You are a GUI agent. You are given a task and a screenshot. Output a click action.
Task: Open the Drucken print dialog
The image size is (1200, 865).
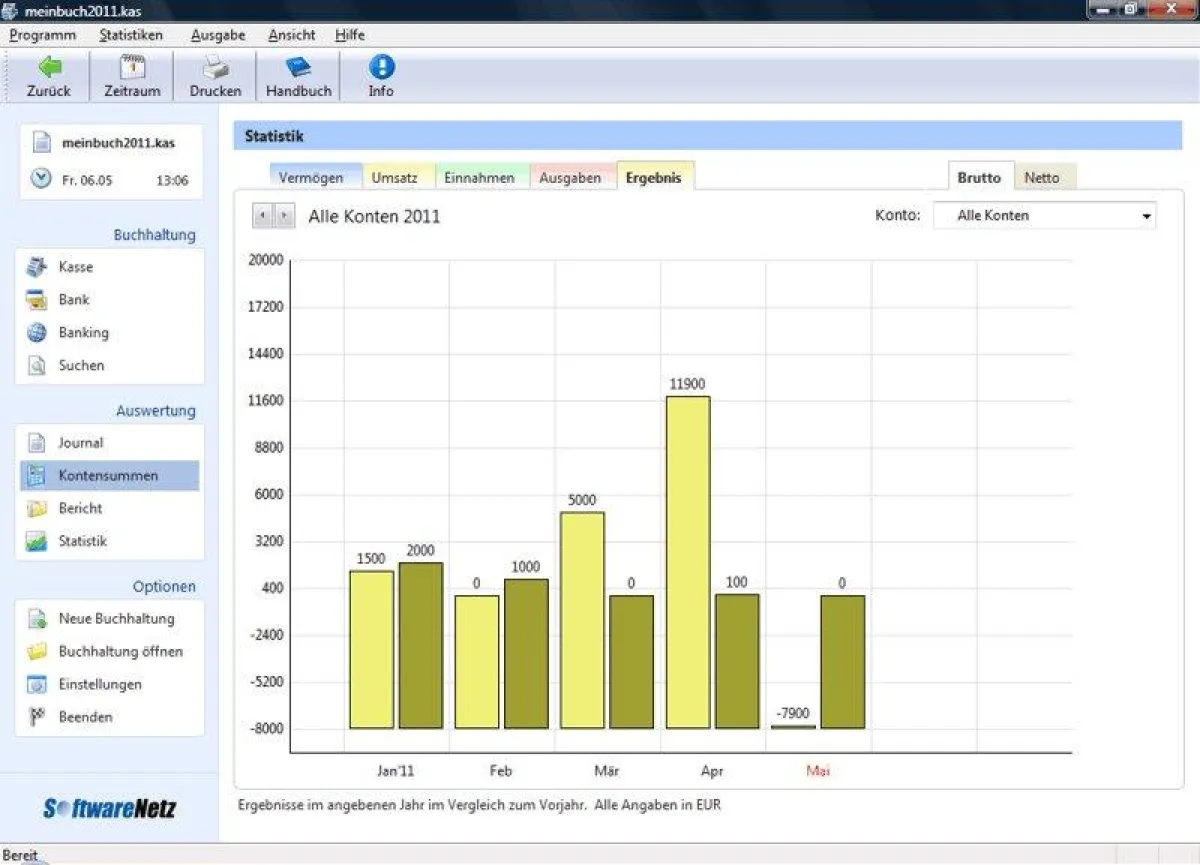pos(214,75)
